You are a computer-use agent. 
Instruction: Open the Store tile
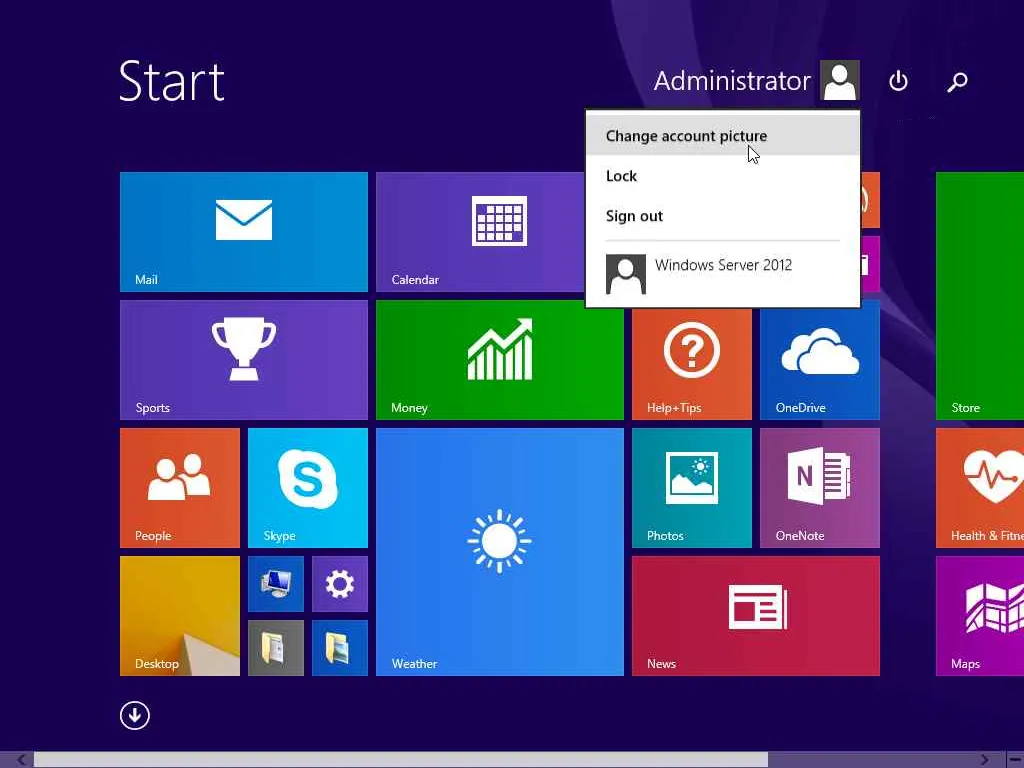click(980, 296)
